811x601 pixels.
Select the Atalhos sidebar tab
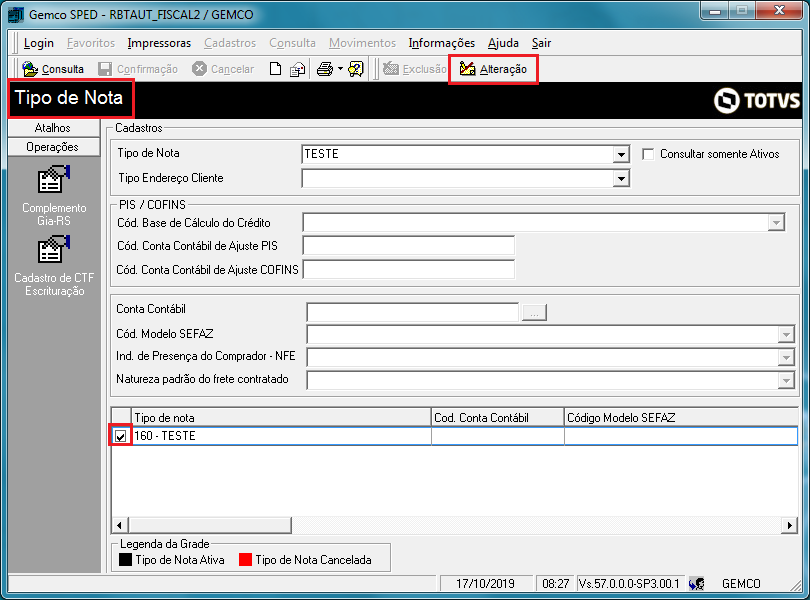coord(54,128)
